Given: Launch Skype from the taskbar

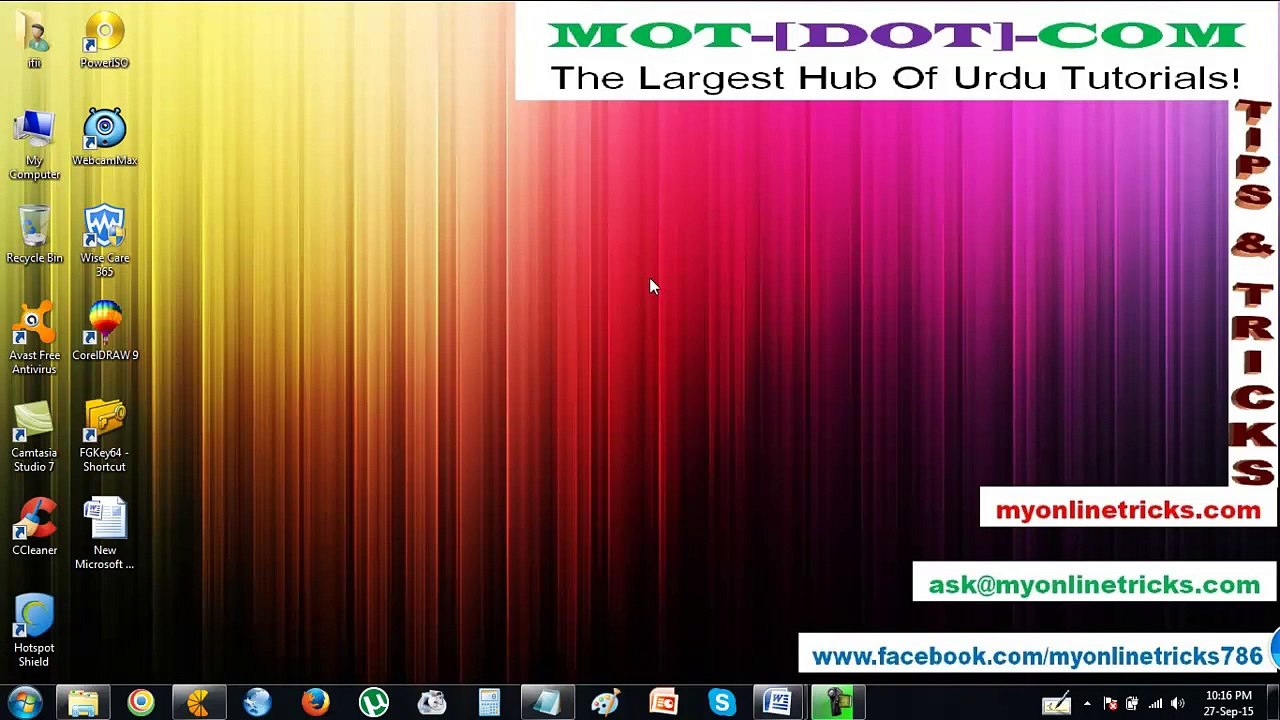Looking at the screenshot, I should point(721,703).
